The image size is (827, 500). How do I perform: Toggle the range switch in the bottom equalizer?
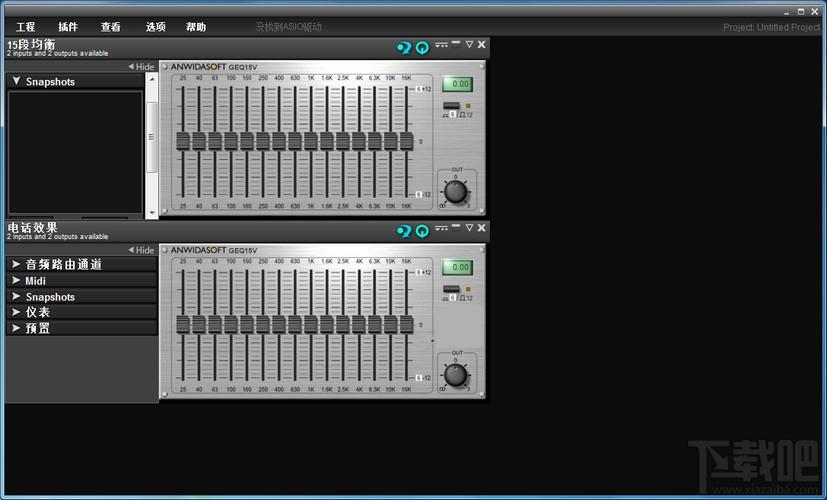click(451, 289)
